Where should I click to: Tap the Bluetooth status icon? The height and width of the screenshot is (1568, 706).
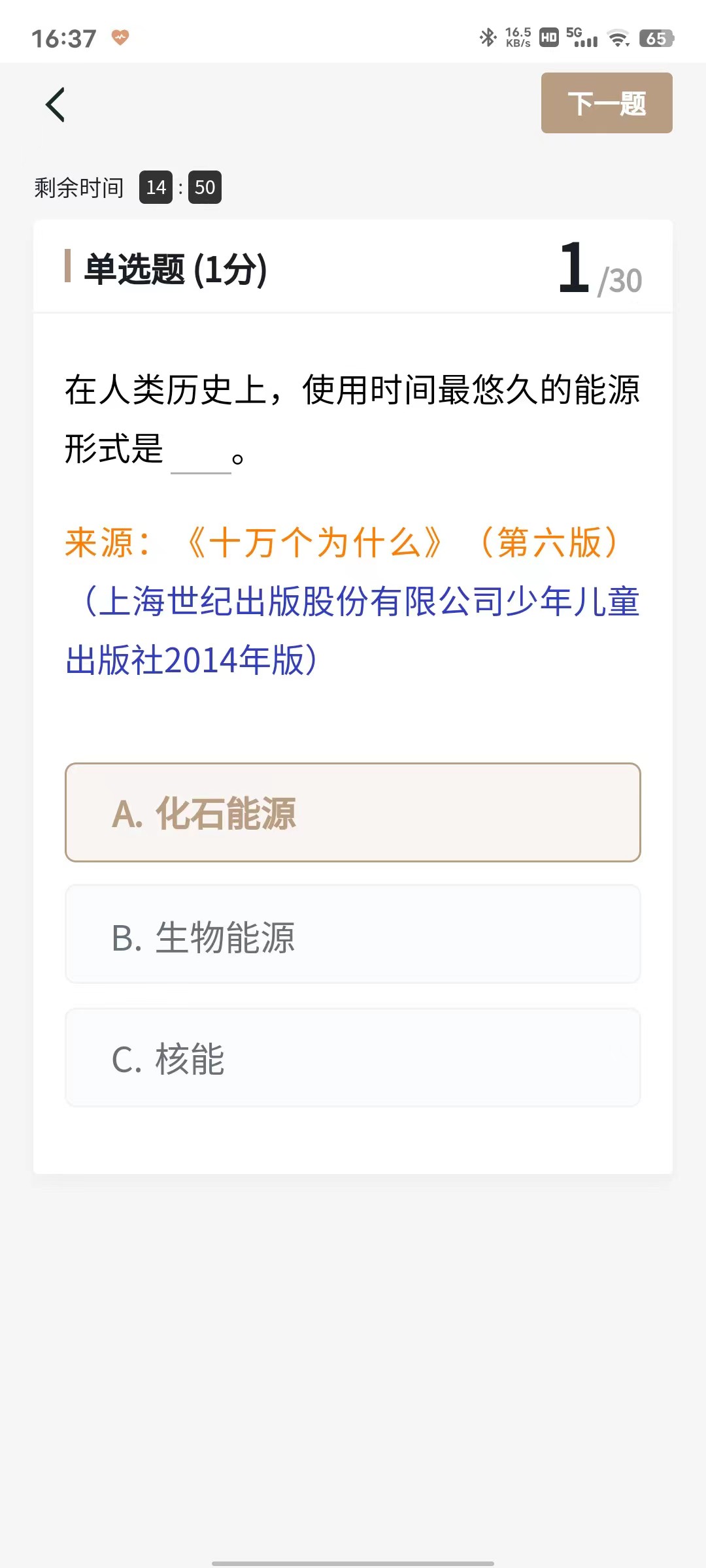pyautogui.click(x=488, y=38)
